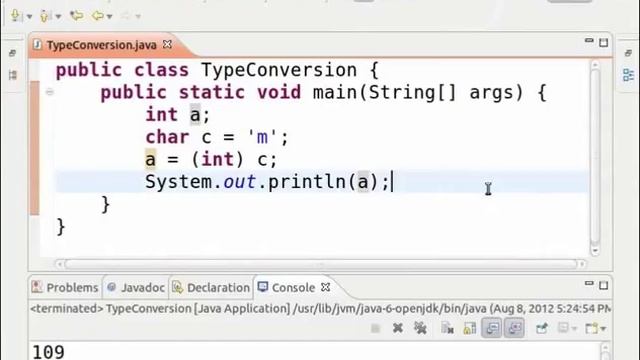This screenshot has height=360, width=640.
Task: Collapse the main method fold marker
Action: pyautogui.click(x=50, y=92)
